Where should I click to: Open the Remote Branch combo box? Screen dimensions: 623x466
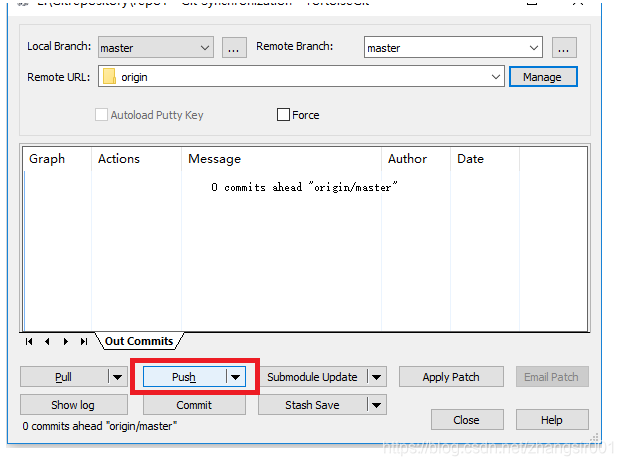(x=453, y=47)
